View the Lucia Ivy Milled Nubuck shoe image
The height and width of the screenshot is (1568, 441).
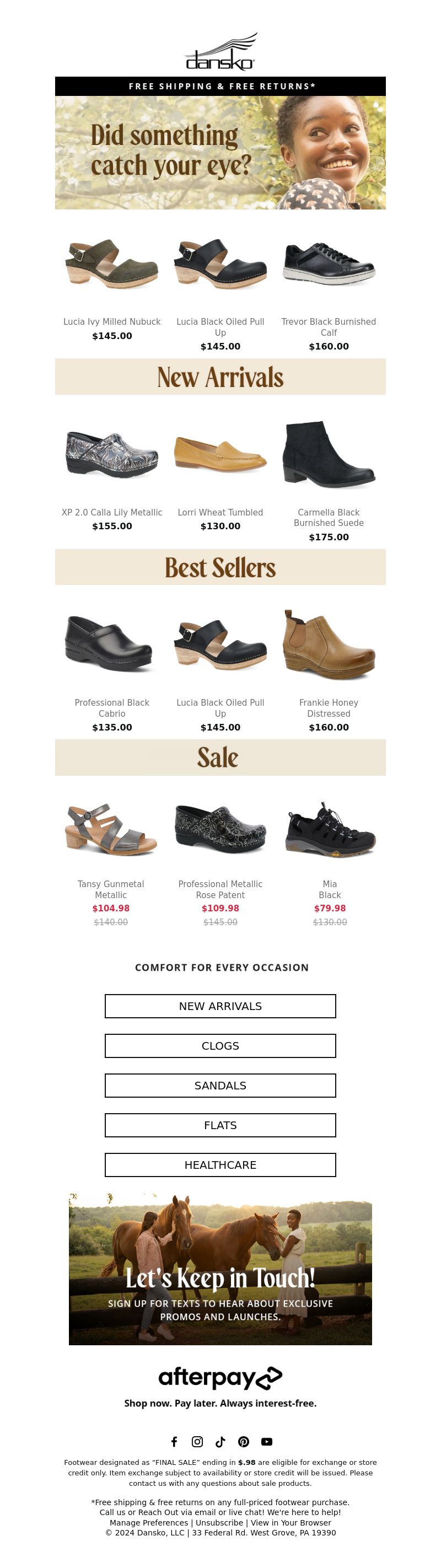112,264
